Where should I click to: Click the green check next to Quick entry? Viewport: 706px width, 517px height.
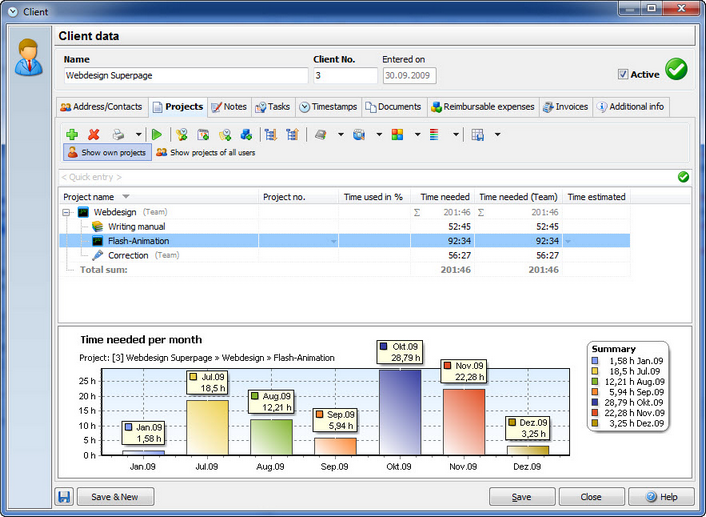click(x=683, y=177)
